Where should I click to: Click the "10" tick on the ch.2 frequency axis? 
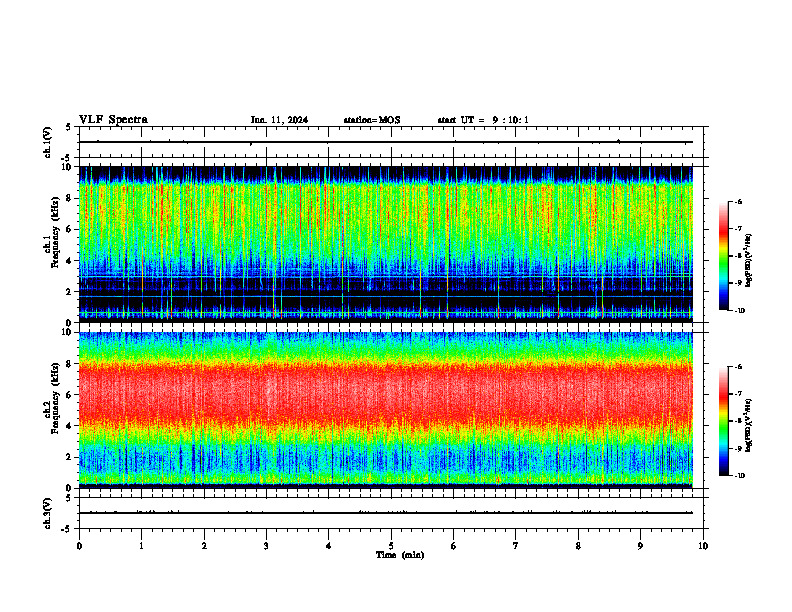coord(68,332)
